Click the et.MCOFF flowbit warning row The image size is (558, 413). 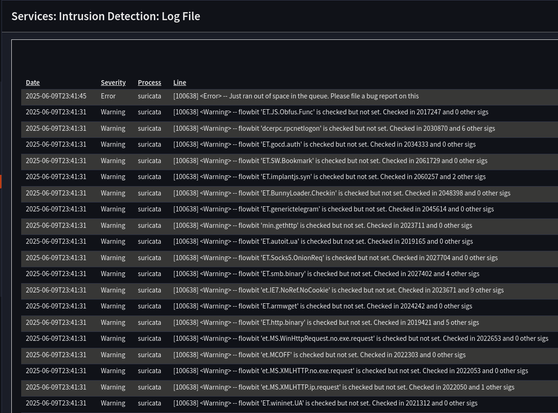click(289, 355)
